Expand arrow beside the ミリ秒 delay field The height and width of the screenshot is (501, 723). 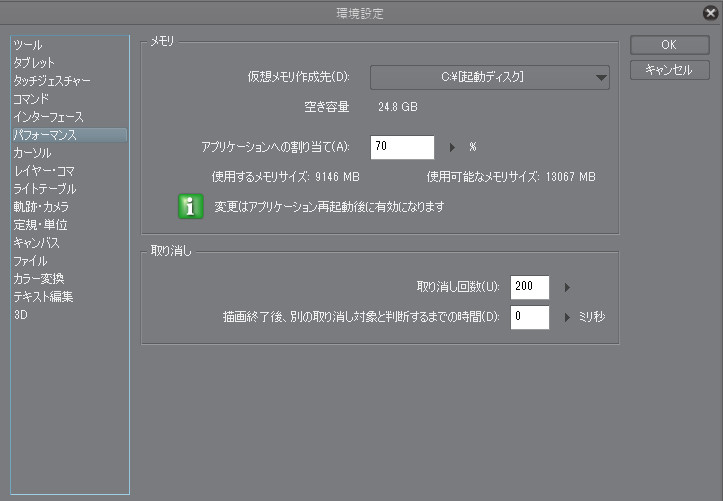pos(567,317)
